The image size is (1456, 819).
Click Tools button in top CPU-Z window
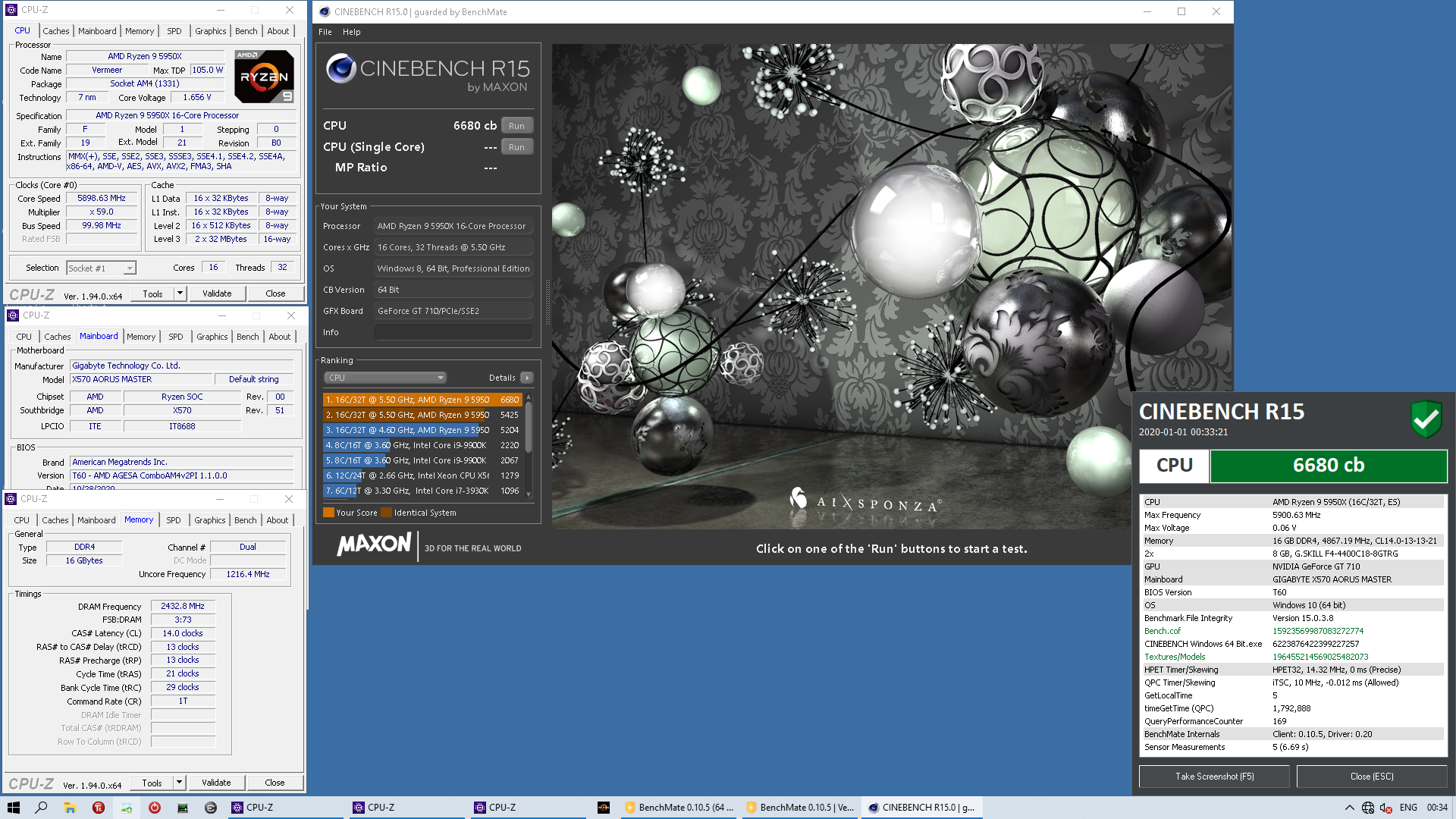tap(152, 293)
